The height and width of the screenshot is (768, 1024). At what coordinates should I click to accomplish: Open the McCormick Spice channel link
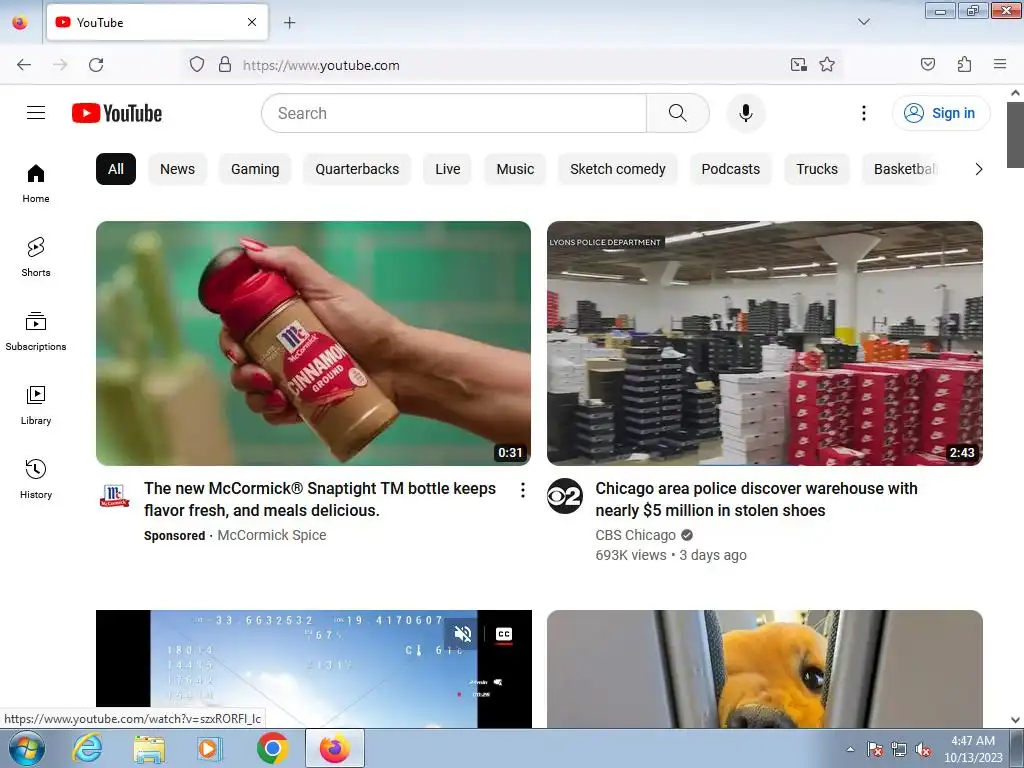click(x=272, y=535)
